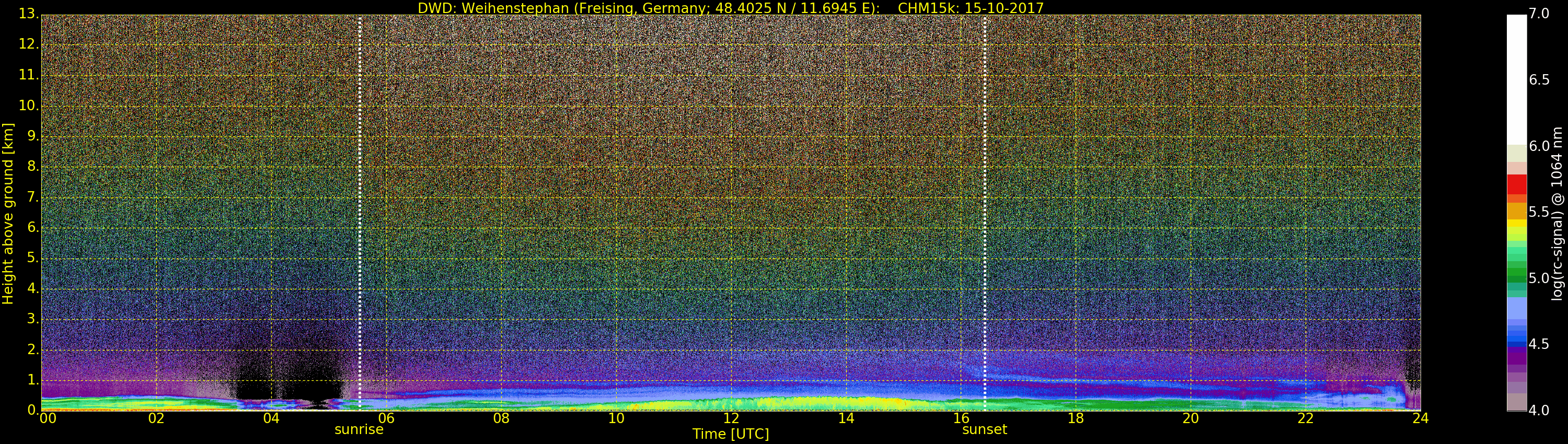Click the '13.' tick on the height axis
Viewport: 1568px width, 444px height.
[x=28, y=14]
